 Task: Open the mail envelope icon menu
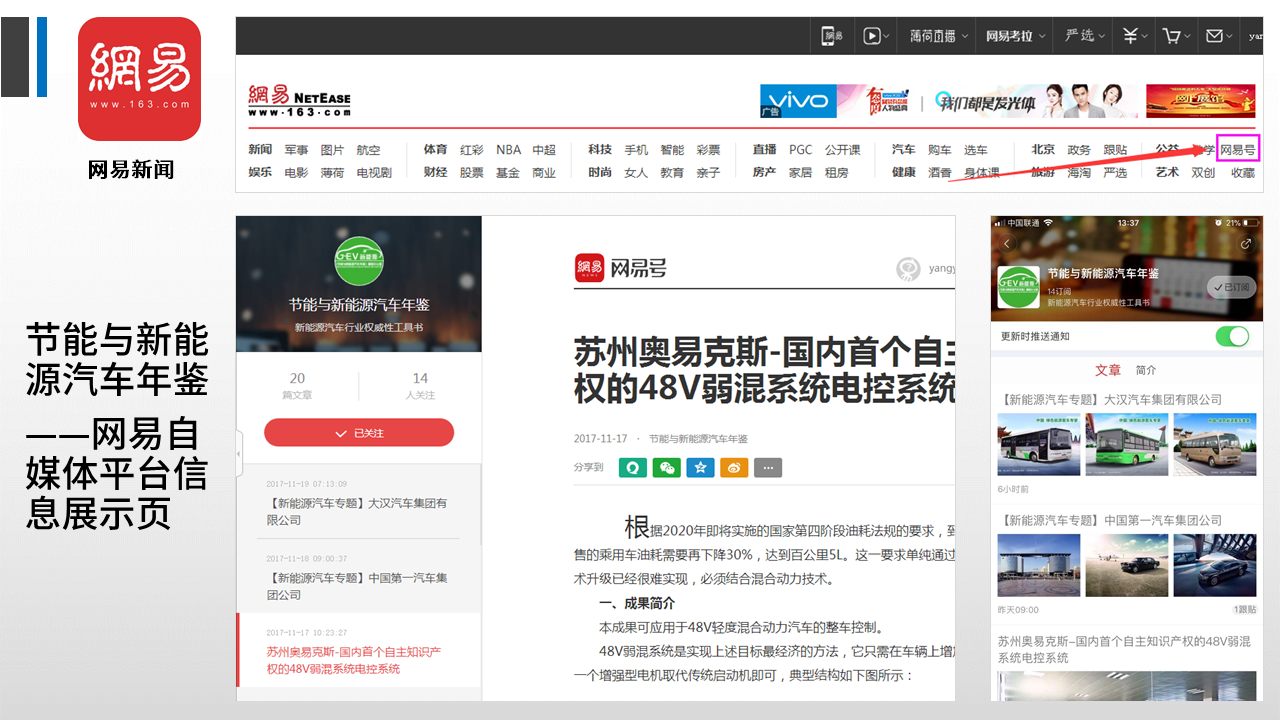click(x=1218, y=36)
